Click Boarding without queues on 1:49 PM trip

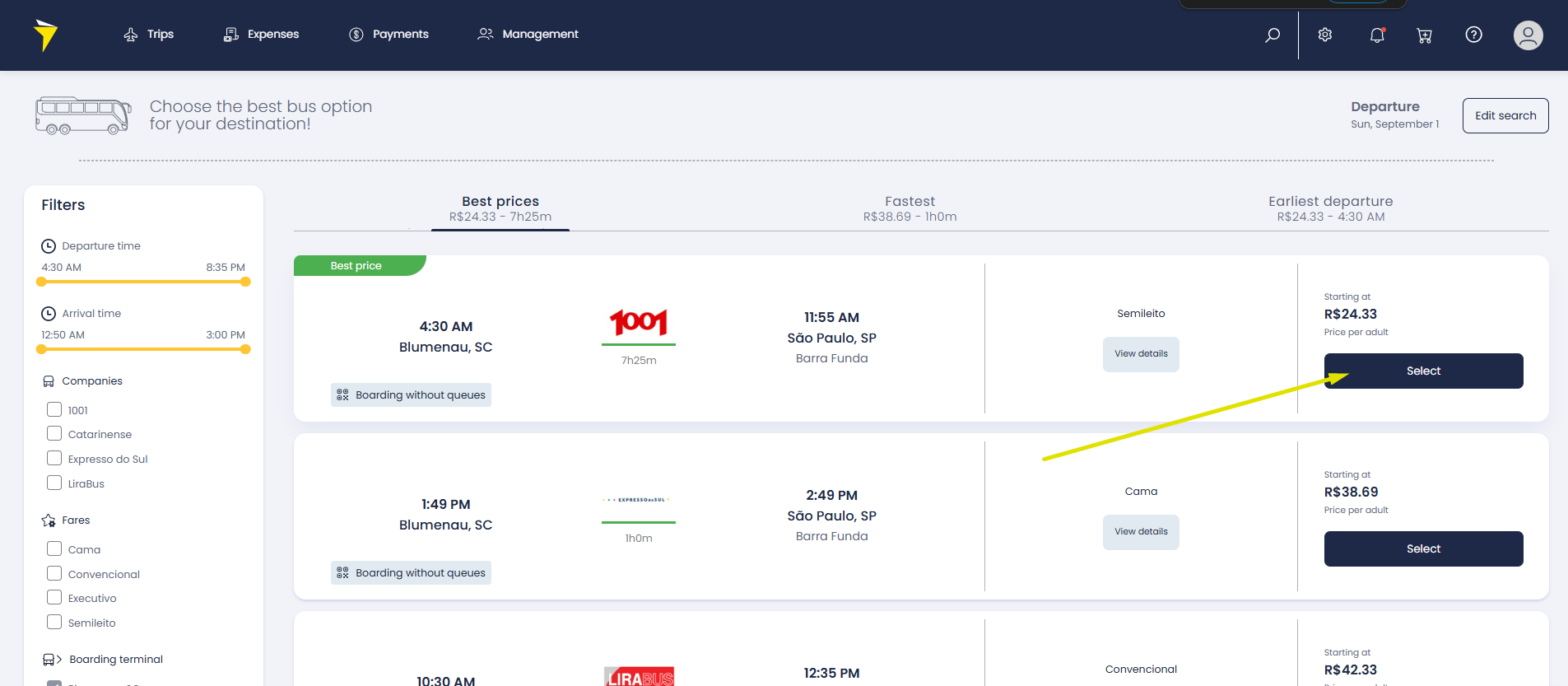[411, 573]
